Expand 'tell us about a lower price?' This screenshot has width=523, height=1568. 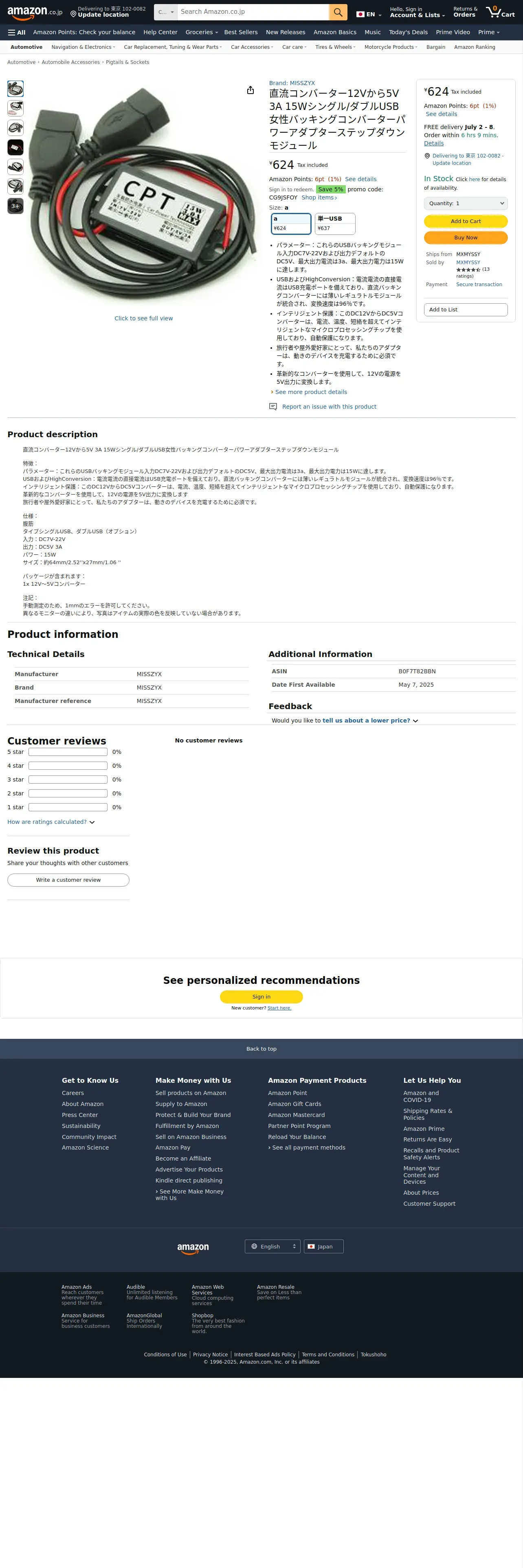[x=370, y=720]
